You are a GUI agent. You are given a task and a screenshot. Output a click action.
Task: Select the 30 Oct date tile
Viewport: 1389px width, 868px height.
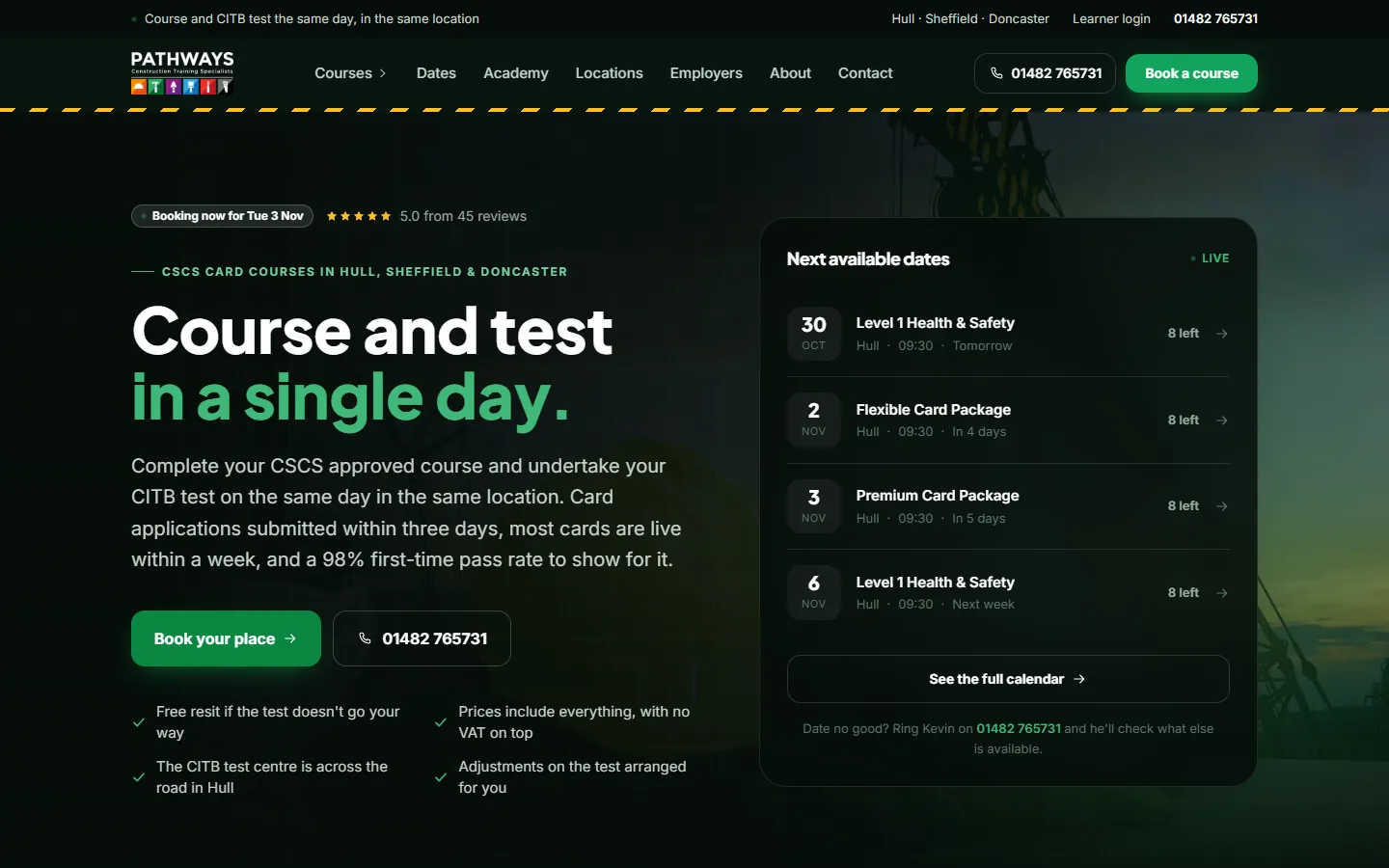point(813,333)
